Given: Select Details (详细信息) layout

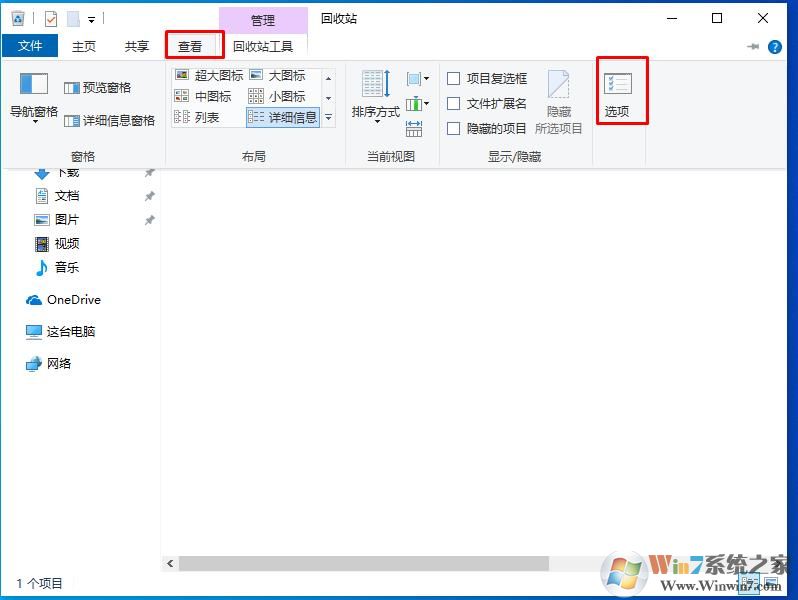Looking at the screenshot, I should tap(283, 118).
